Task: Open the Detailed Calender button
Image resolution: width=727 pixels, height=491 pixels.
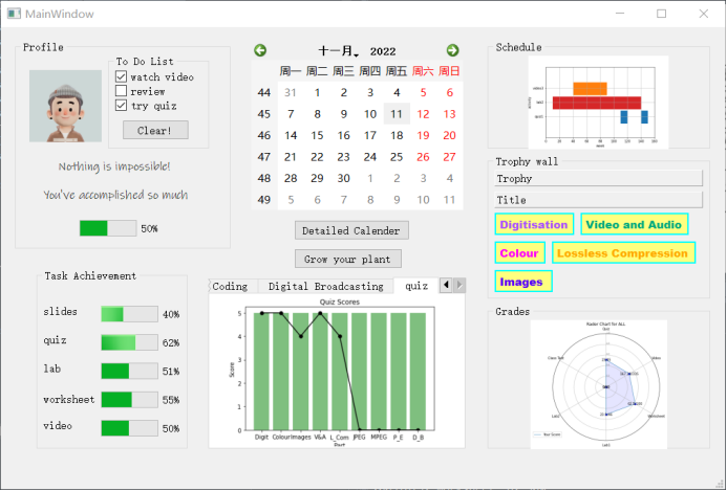Action: tap(352, 230)
